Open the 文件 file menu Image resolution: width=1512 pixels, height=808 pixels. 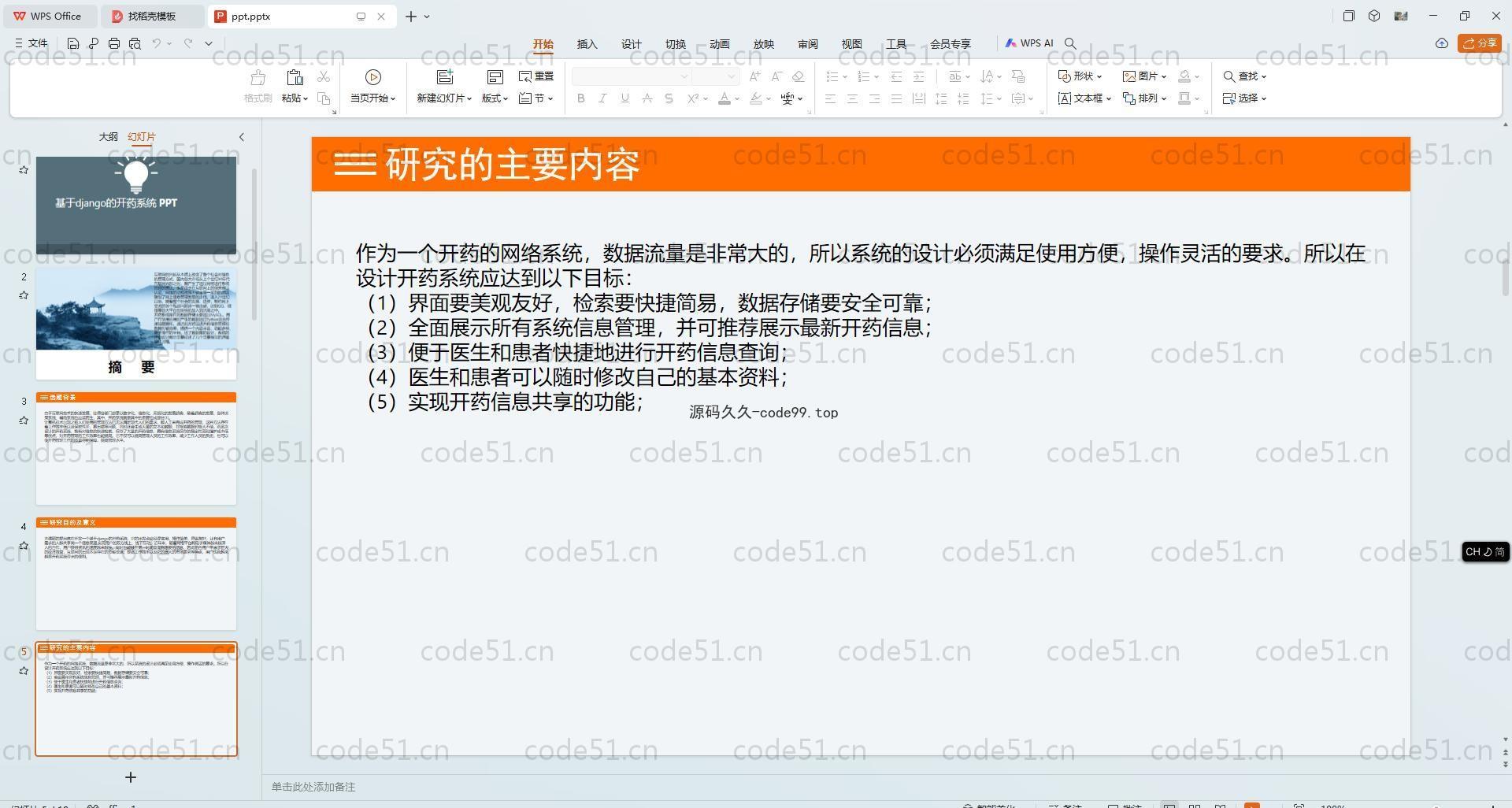(x=31, y=43)
